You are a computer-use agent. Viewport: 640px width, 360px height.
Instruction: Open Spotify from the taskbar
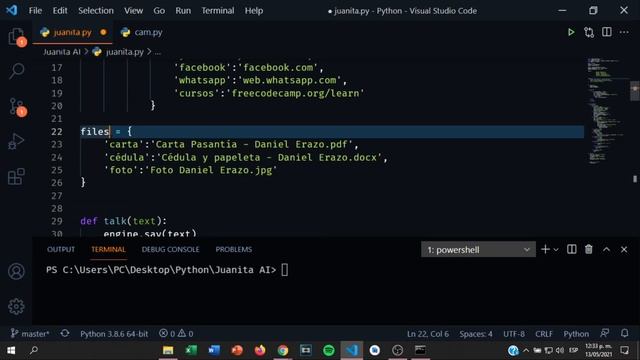pyautogui.click(x=329, y=350)
